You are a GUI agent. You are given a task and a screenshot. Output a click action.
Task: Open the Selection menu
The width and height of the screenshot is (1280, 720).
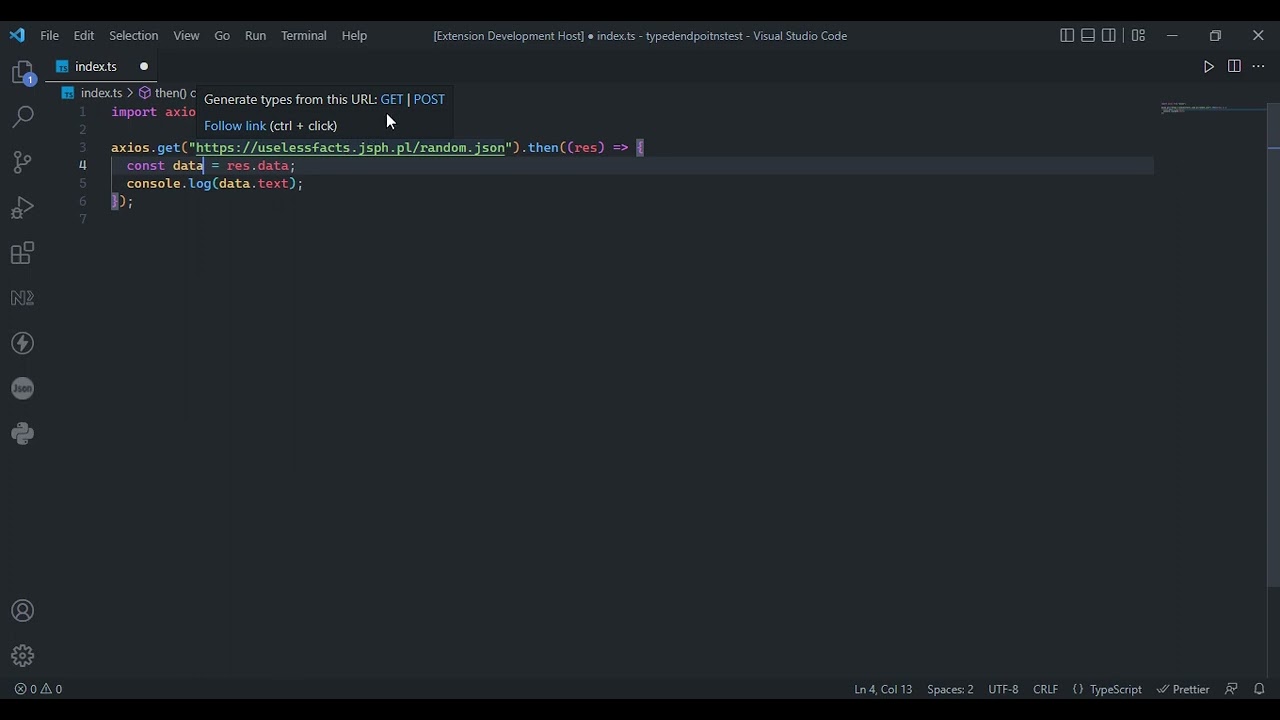click(x=134, y=35)
